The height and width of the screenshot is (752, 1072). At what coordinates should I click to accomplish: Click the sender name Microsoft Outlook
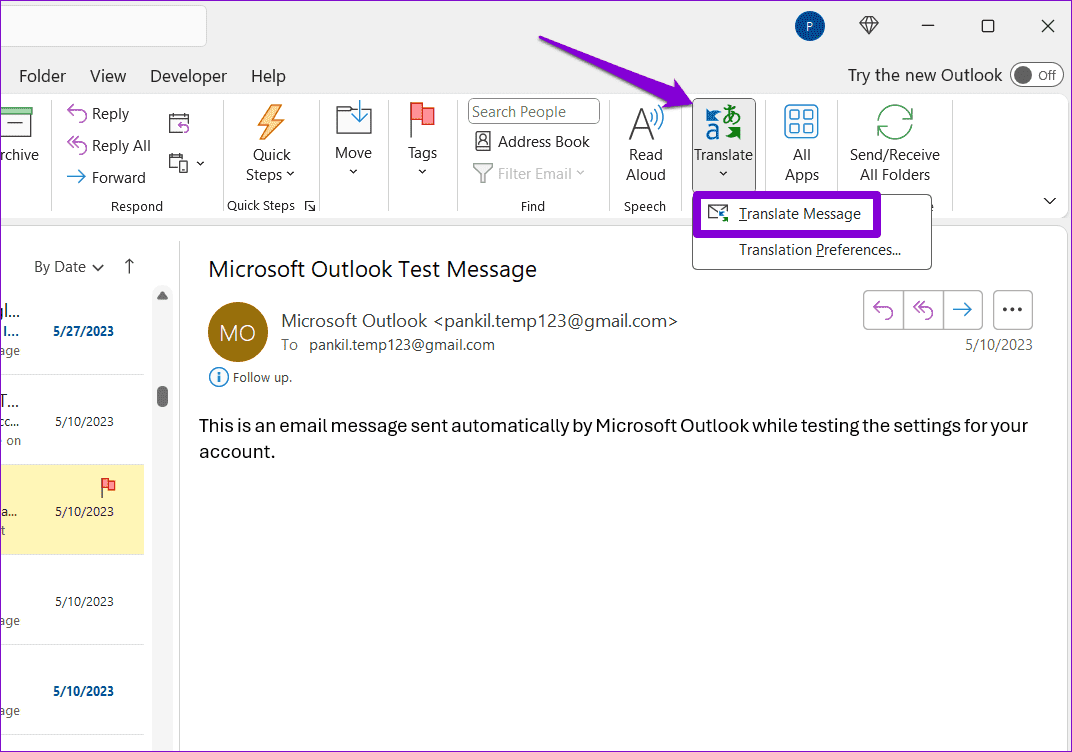(x=354, y=321)
